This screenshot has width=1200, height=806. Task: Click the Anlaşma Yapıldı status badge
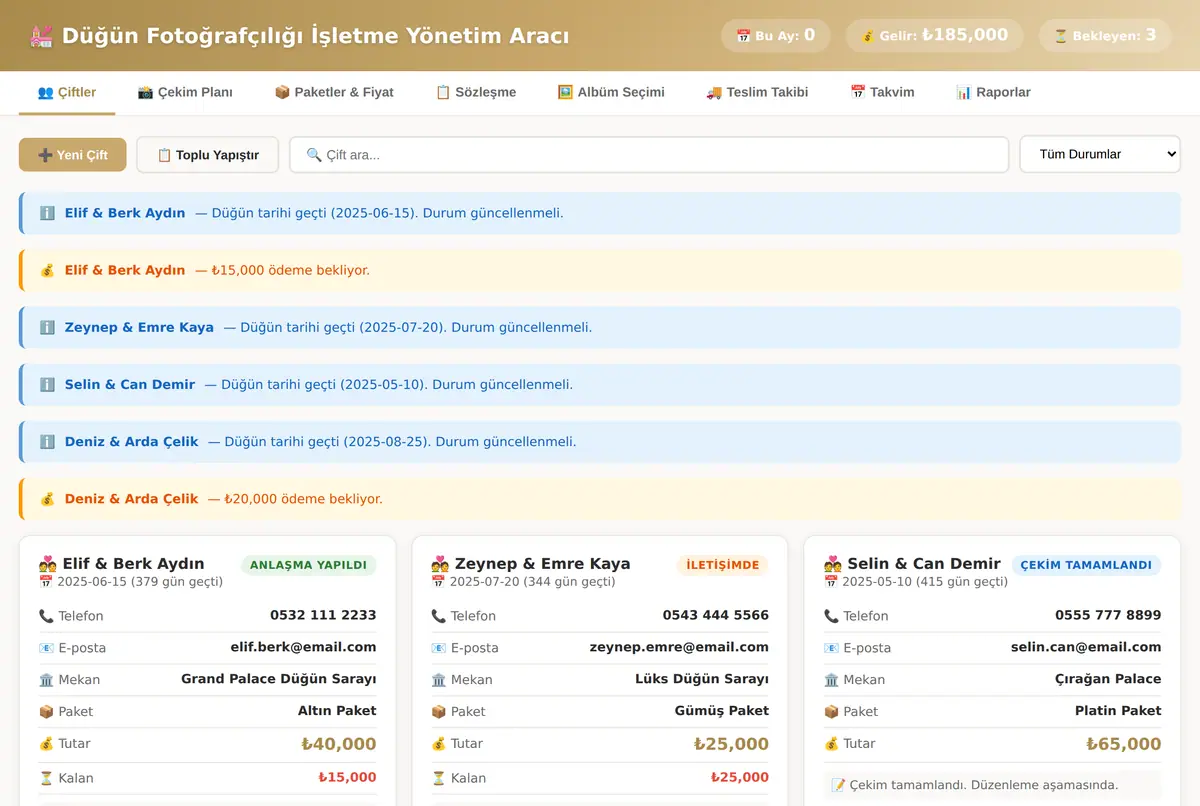point(309,565)
